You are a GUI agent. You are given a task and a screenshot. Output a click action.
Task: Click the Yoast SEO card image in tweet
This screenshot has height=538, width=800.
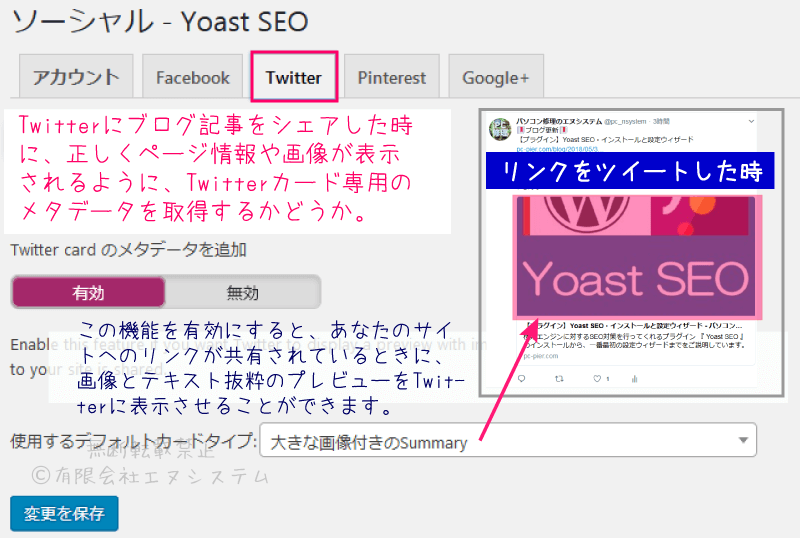coord(637,257)
